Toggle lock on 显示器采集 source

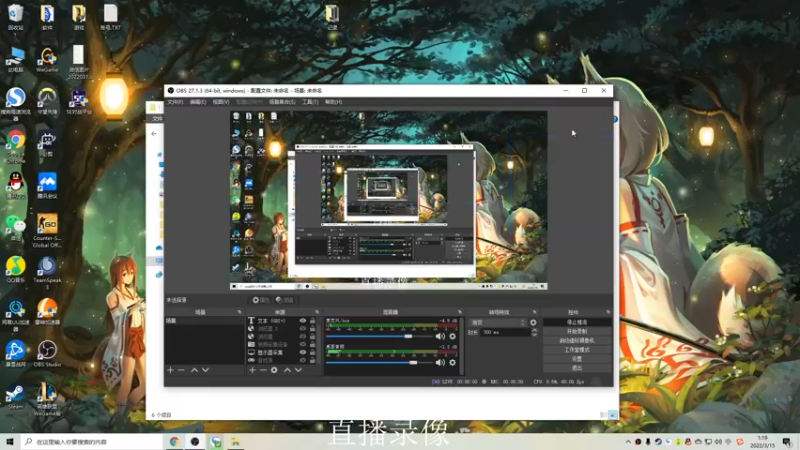(x=312, y=353)
